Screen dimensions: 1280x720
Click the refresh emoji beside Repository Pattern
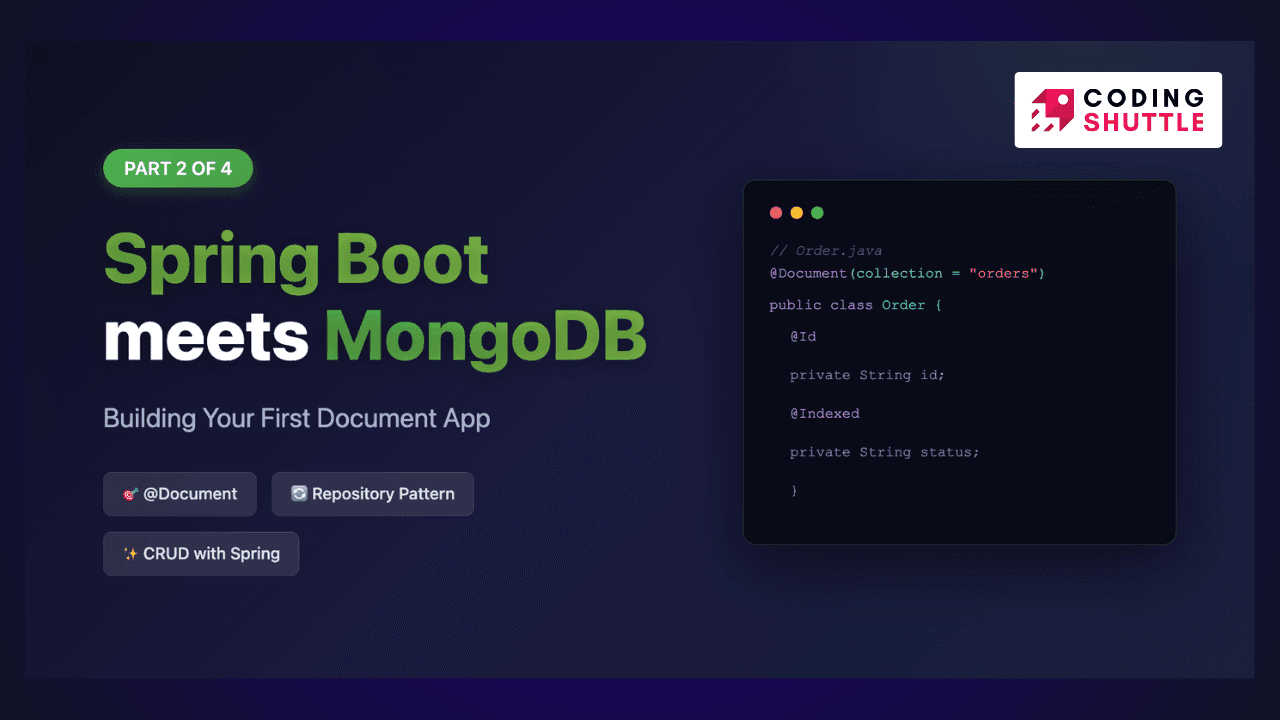point(298,494)
